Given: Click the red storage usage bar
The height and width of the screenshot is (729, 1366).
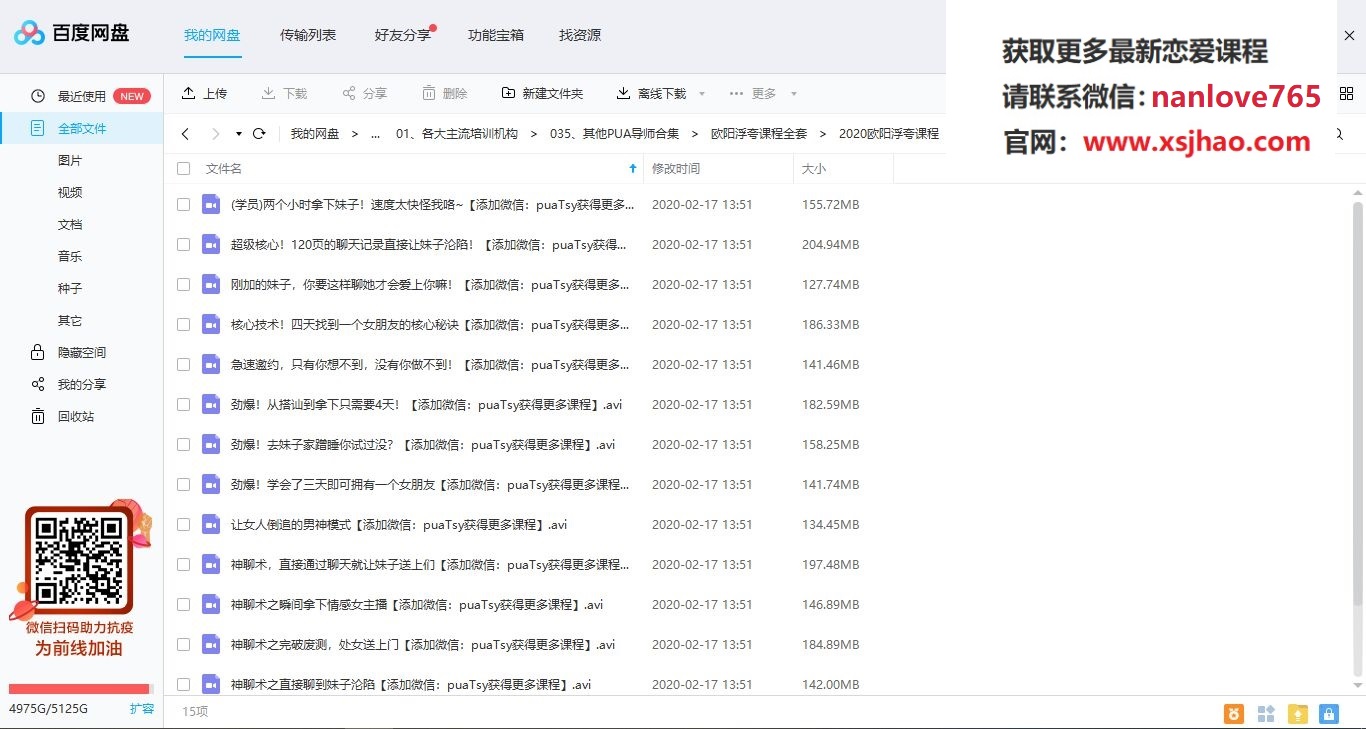Looking at the screenshot, I should point(79,689).
